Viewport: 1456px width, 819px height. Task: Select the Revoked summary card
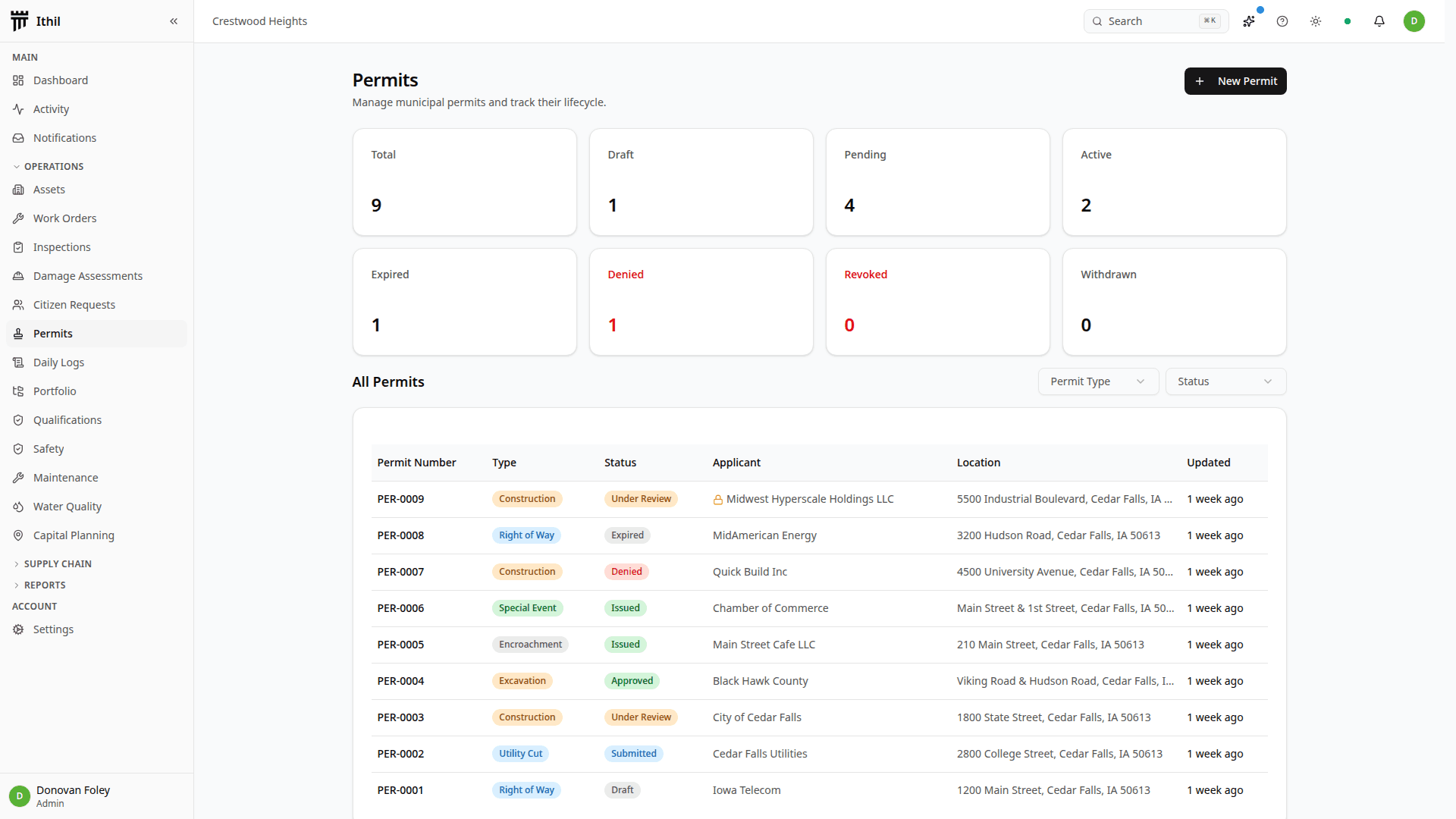click(x=937, y=302)
